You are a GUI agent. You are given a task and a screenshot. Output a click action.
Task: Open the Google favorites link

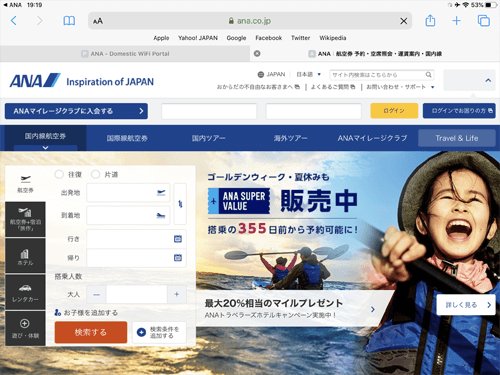click(236, 38)
